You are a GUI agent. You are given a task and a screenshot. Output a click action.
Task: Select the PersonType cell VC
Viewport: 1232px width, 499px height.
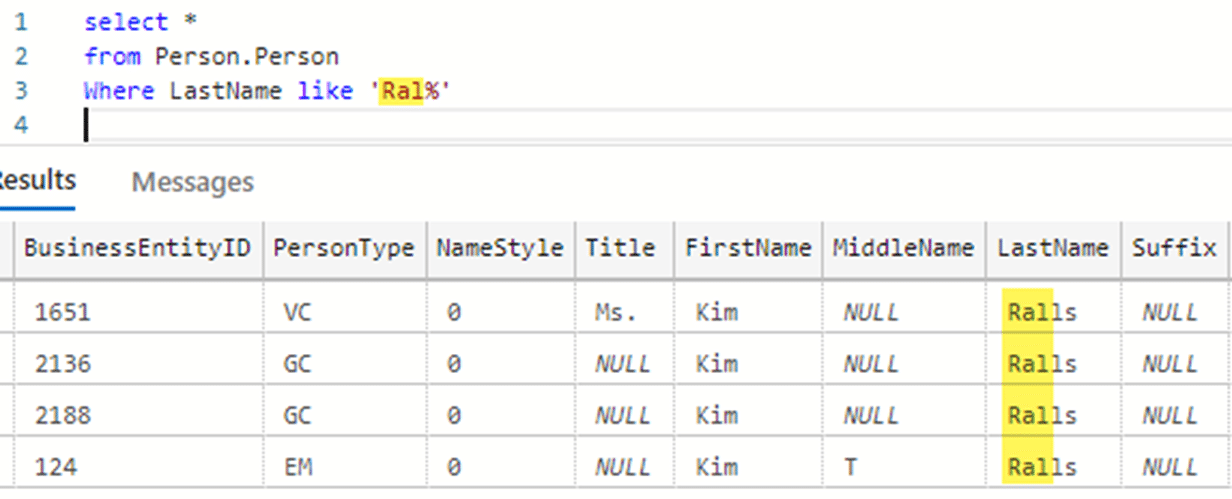pyautogui.click(x=297, y=312)
